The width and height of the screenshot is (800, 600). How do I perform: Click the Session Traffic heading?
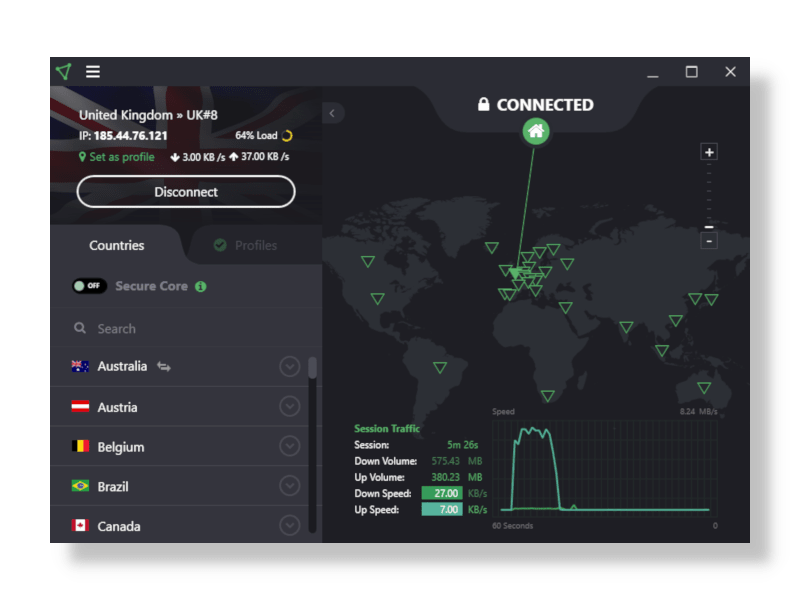click(387, 429)
